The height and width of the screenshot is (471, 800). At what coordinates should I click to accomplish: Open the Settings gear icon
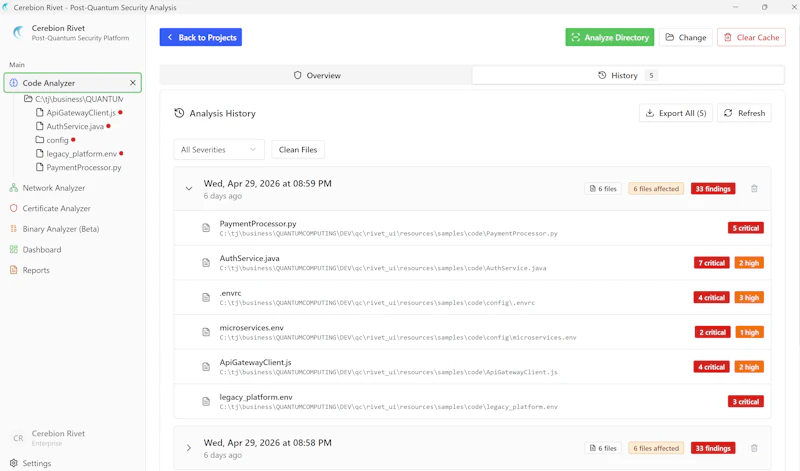pyautogui.click(x=14, y=463)
